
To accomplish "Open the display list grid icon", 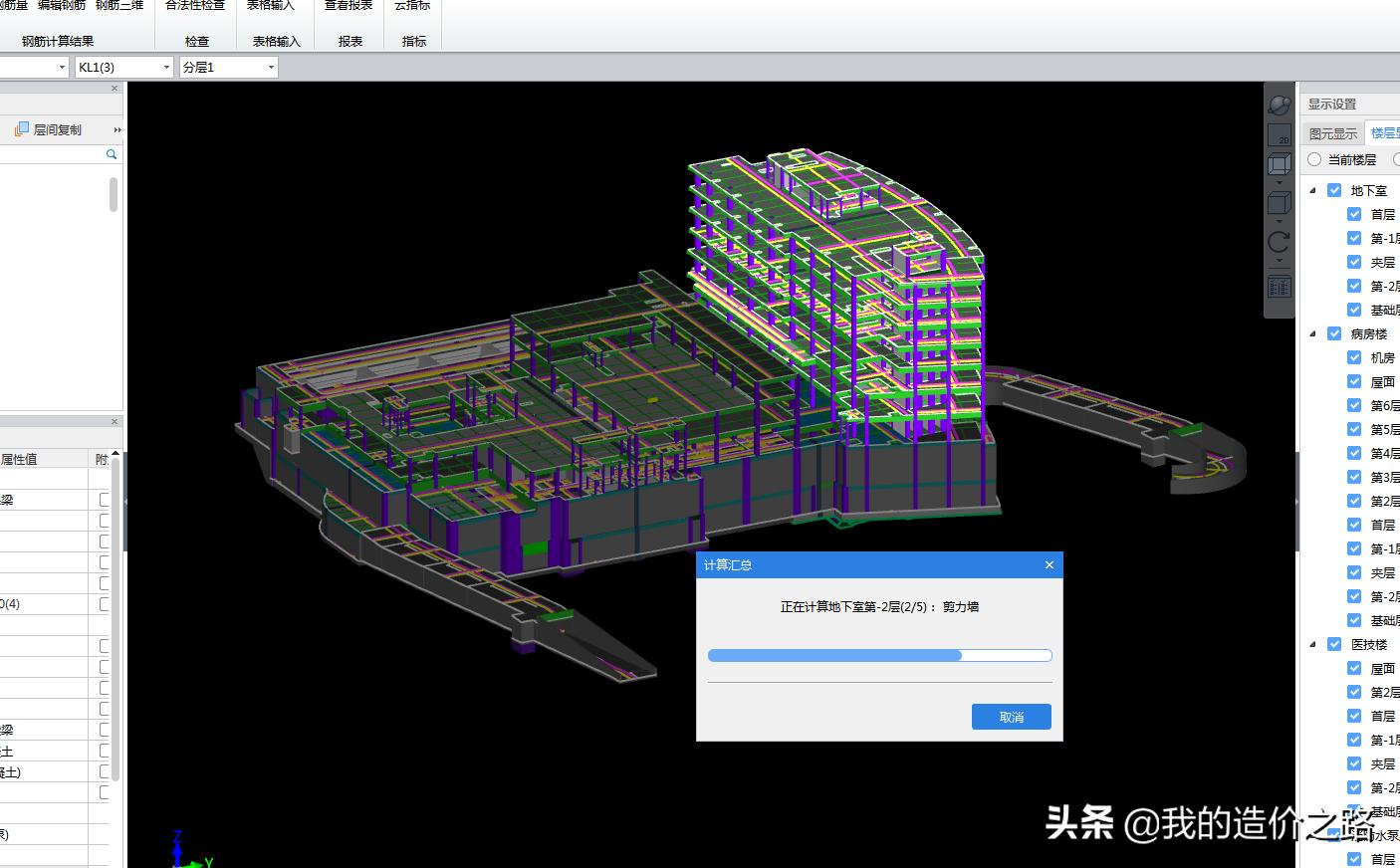I will click(1280, 288).
